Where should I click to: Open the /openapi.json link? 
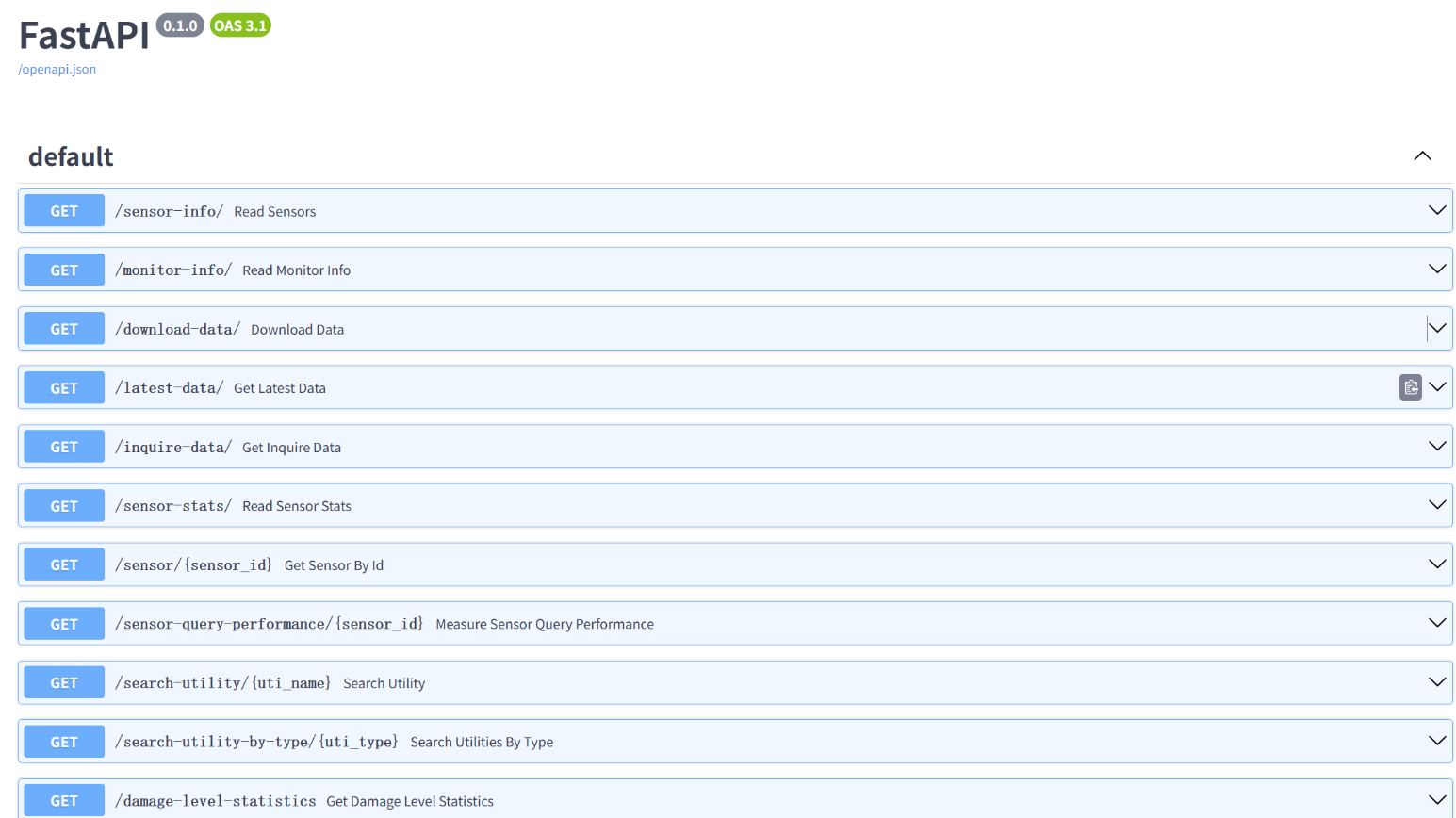click(57, 69)
